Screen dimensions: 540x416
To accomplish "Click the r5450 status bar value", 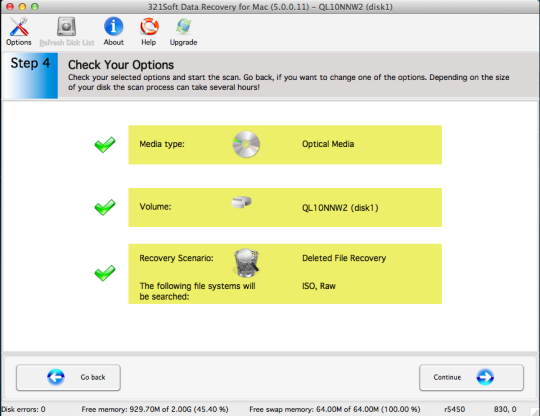I will point(455,409).
